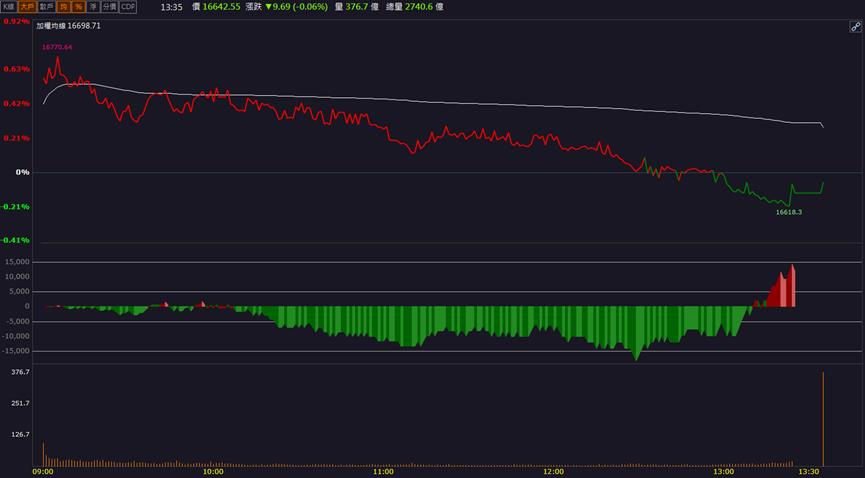The image size is (865, 478).
Task: Toggle the 大戶 indicator button
Action: (27, 7)
